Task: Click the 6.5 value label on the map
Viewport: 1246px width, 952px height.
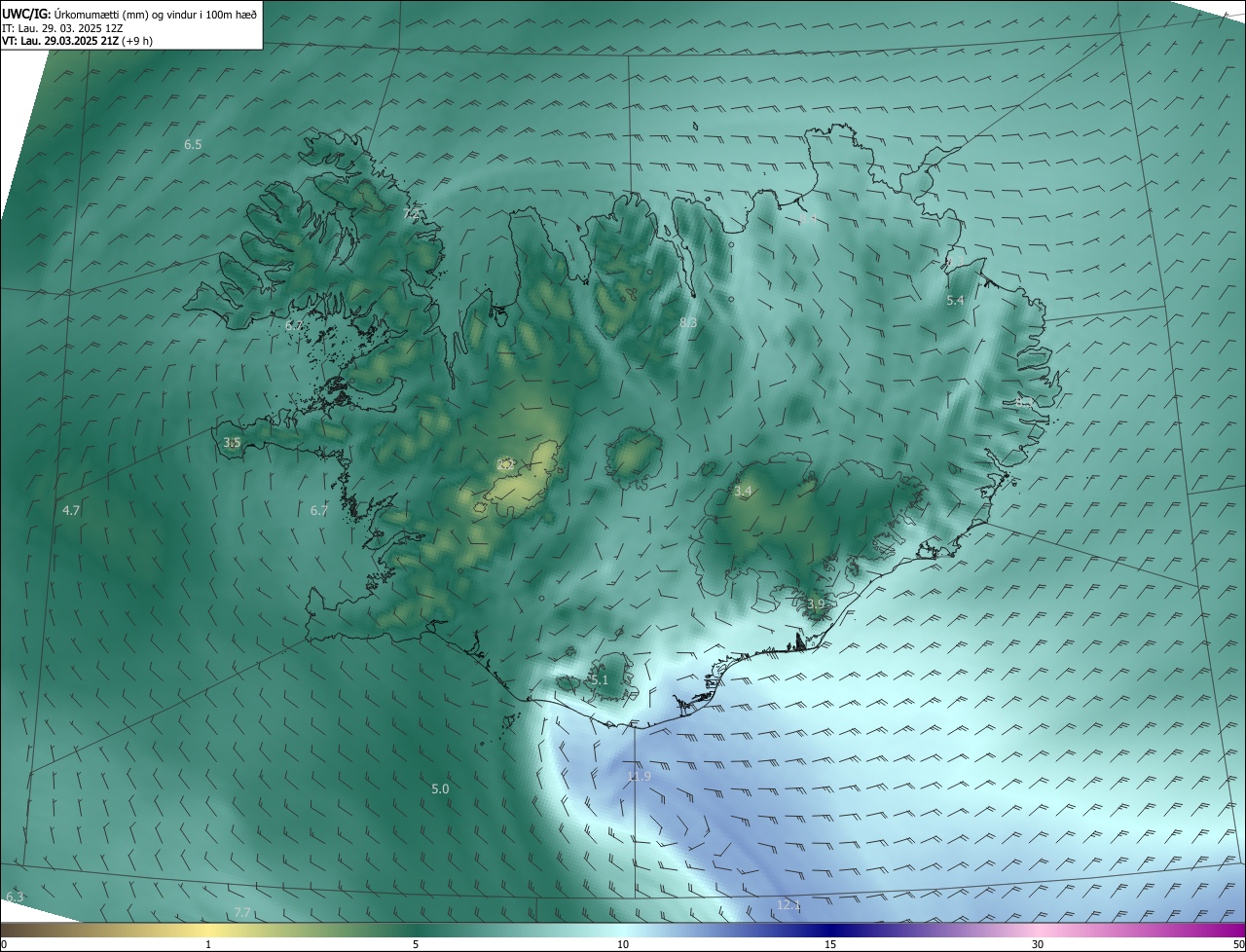Action: tap(193, 144)
